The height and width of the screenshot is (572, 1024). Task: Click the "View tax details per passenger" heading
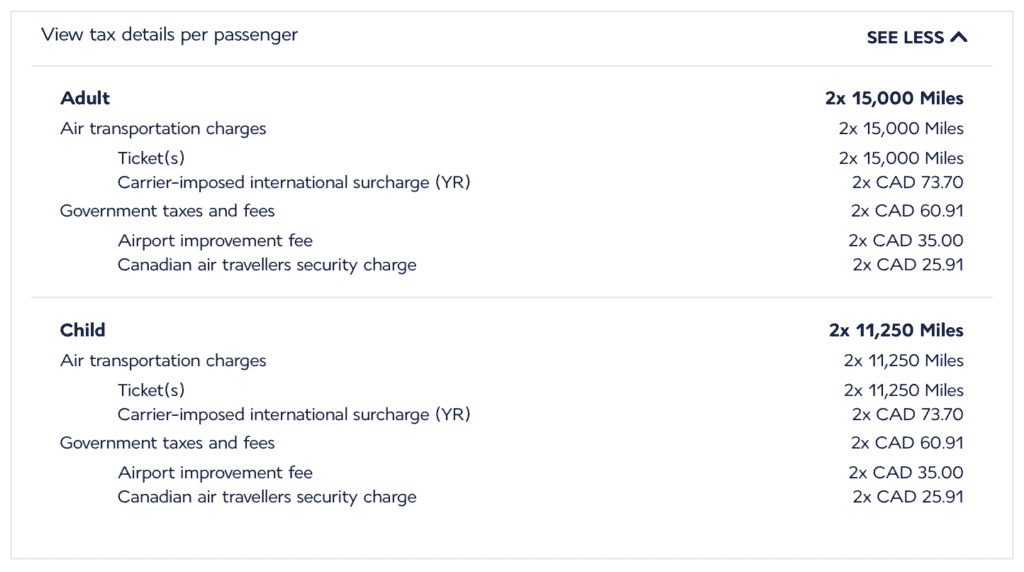[169, 35]
